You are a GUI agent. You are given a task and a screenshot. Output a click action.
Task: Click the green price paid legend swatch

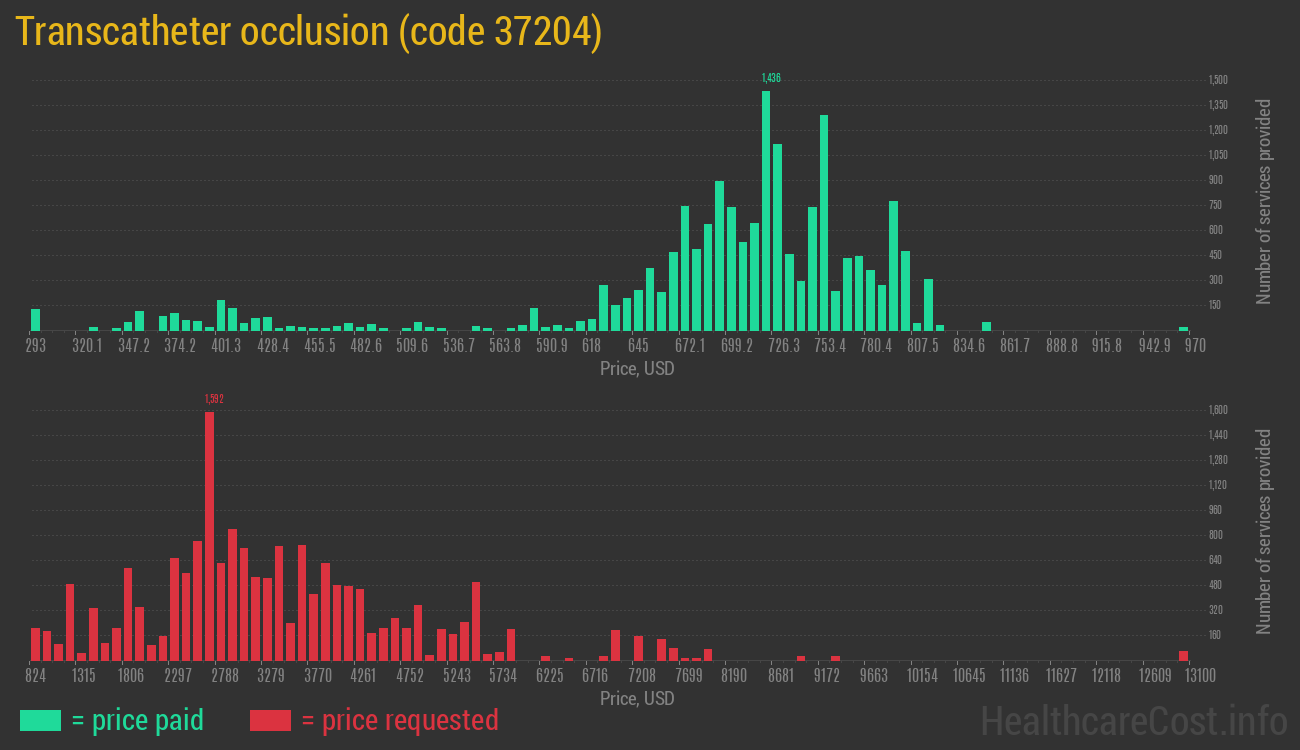[x=40, y=720]
